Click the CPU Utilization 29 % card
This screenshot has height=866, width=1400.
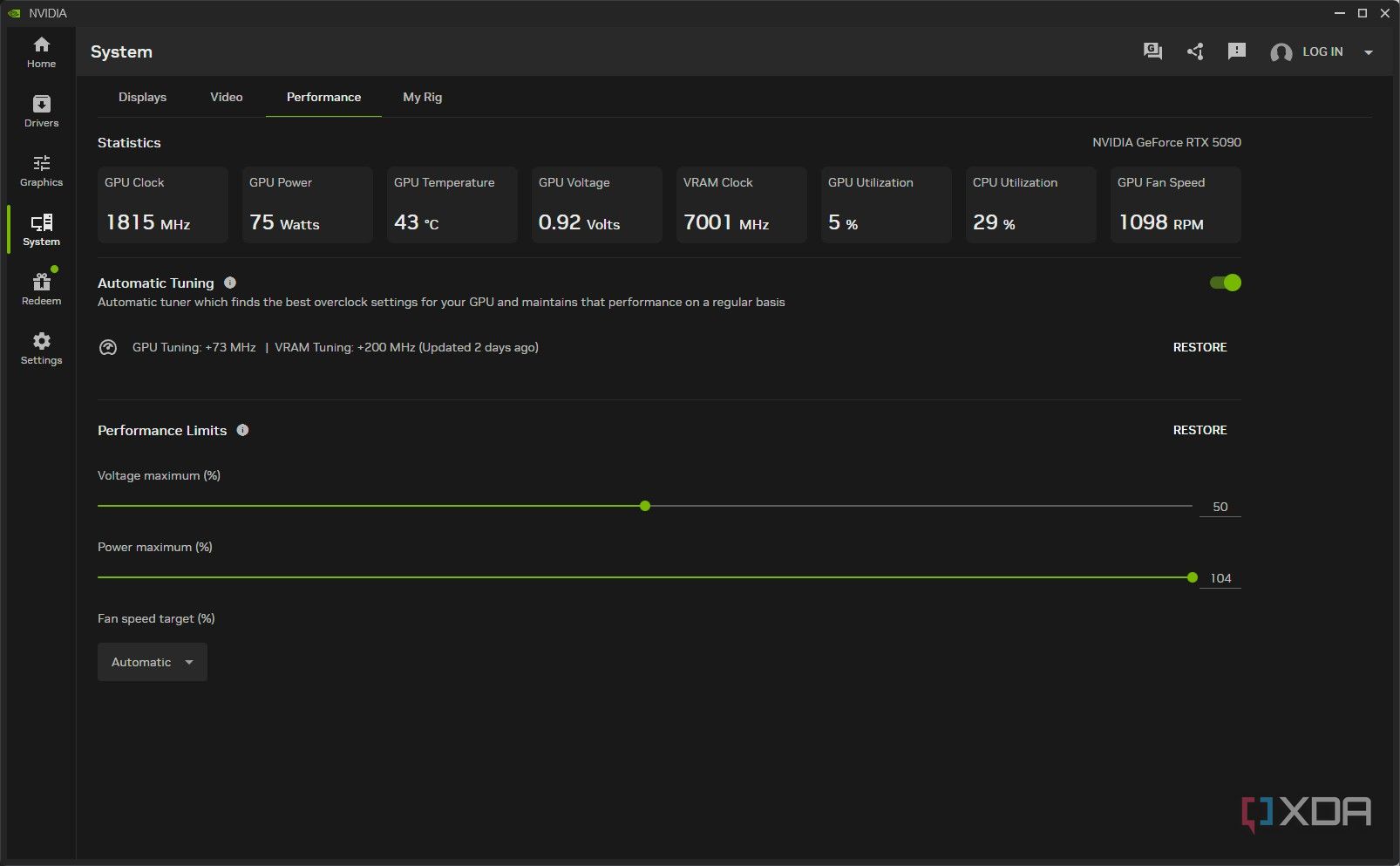(1031, 205)
